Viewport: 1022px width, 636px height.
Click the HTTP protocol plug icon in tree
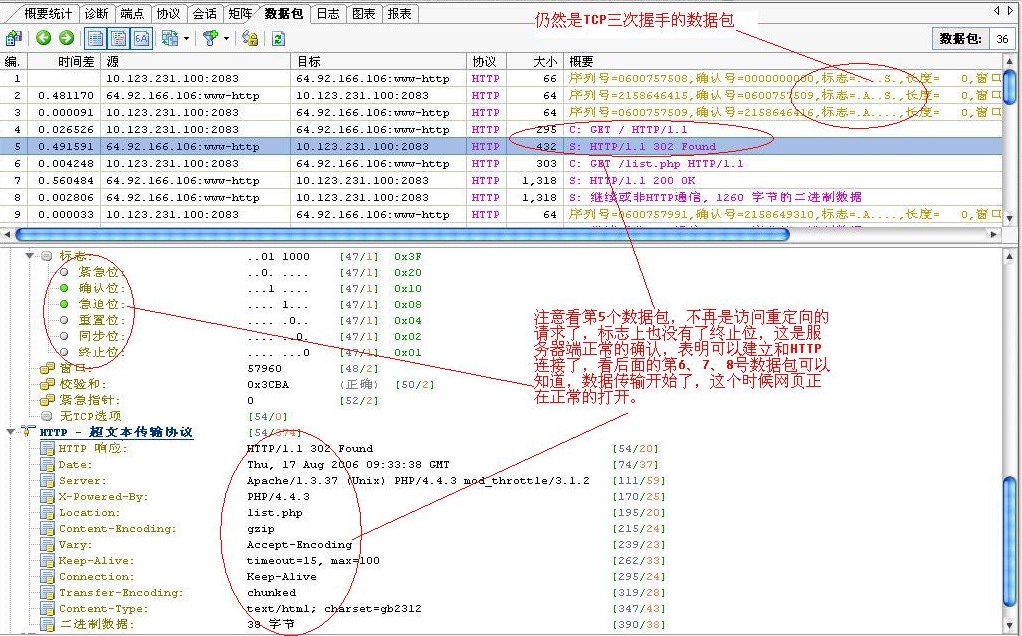(x=27, y=432)
